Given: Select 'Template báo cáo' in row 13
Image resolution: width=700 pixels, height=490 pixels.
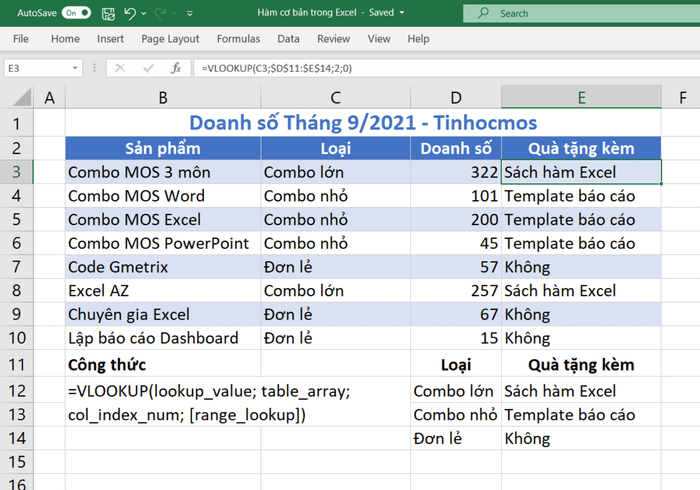Looking at the screenshot, I should click(x=581, y=414).
